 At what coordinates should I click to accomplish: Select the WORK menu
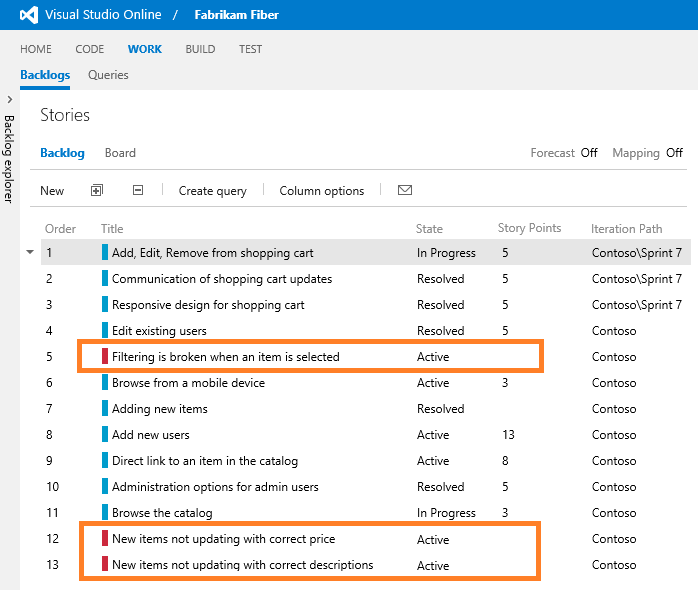click(x=145, y=49)
